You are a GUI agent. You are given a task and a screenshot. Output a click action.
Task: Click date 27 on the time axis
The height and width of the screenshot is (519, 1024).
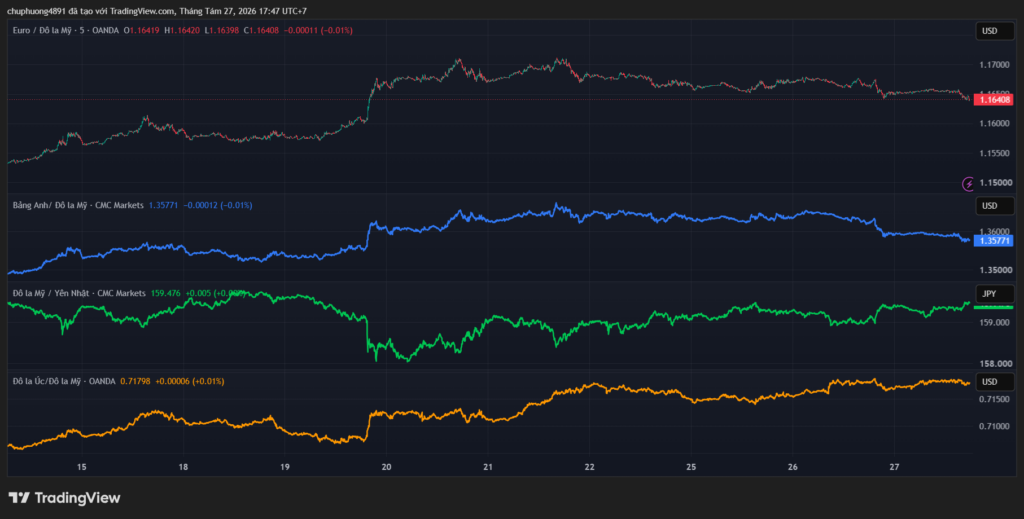click(x=895, y=467)
